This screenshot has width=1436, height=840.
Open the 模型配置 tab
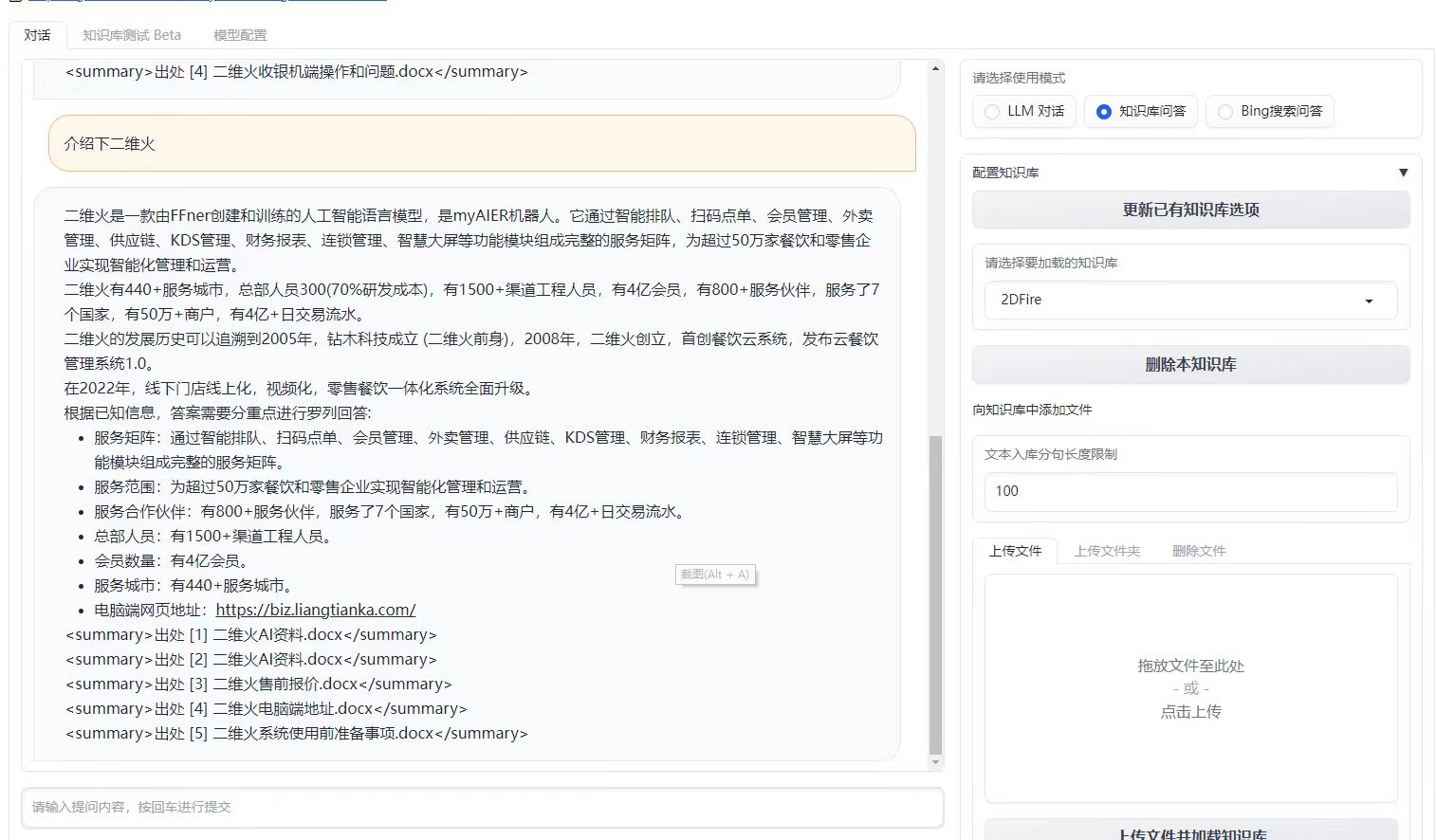240,35
